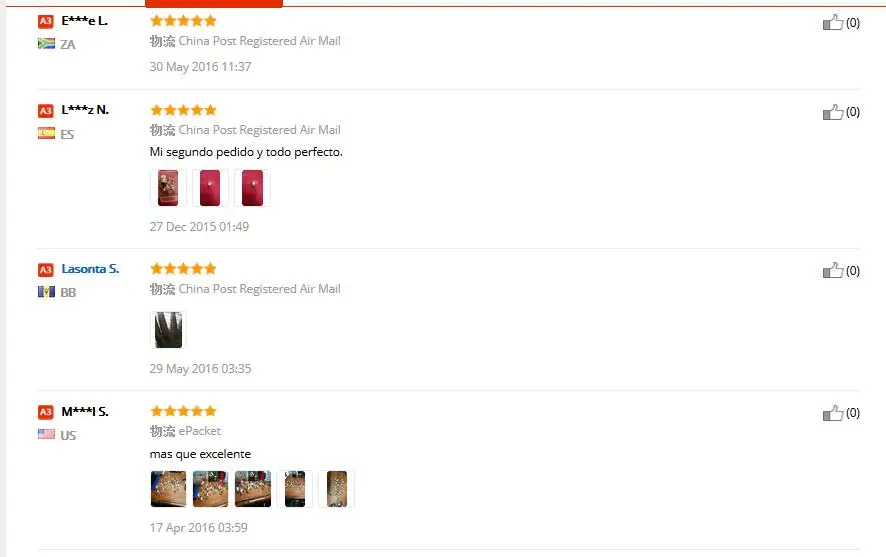886x557 pixels.
Task: View second red case thumbnail
Action: click(210, 188)
